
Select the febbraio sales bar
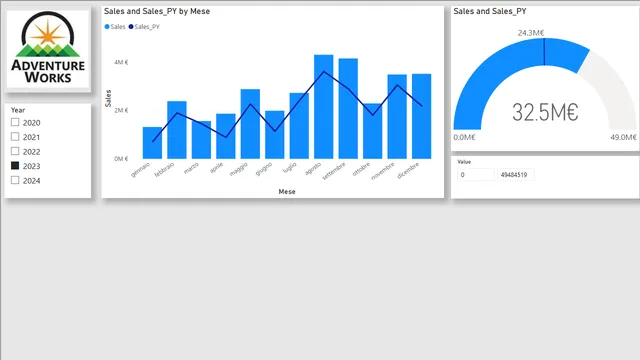[177, 130]
